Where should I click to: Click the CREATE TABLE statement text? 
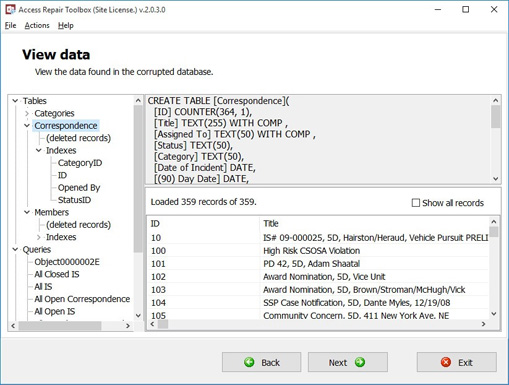(x=219, y=101)
